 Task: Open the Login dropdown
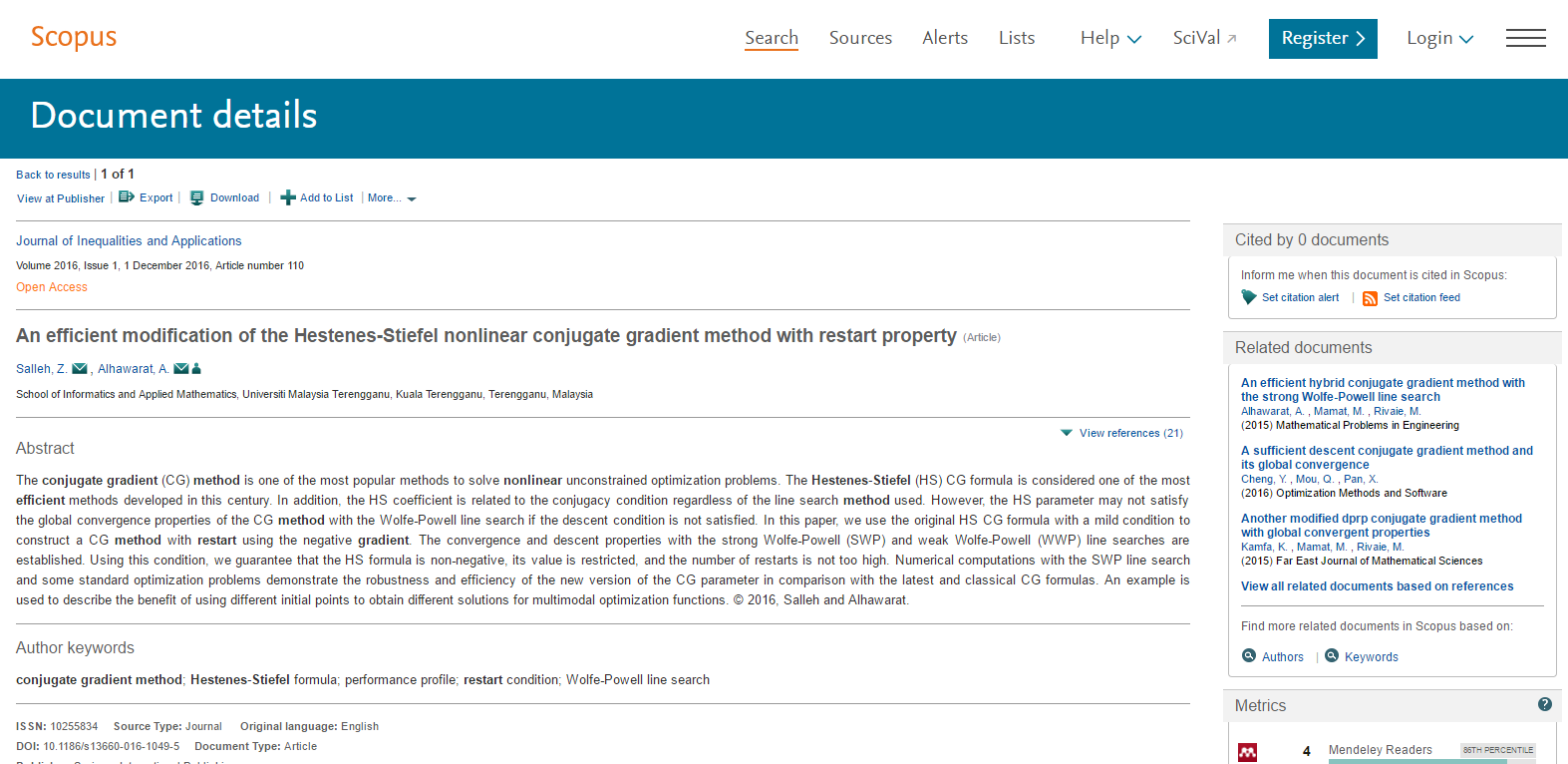[1439, 38]
